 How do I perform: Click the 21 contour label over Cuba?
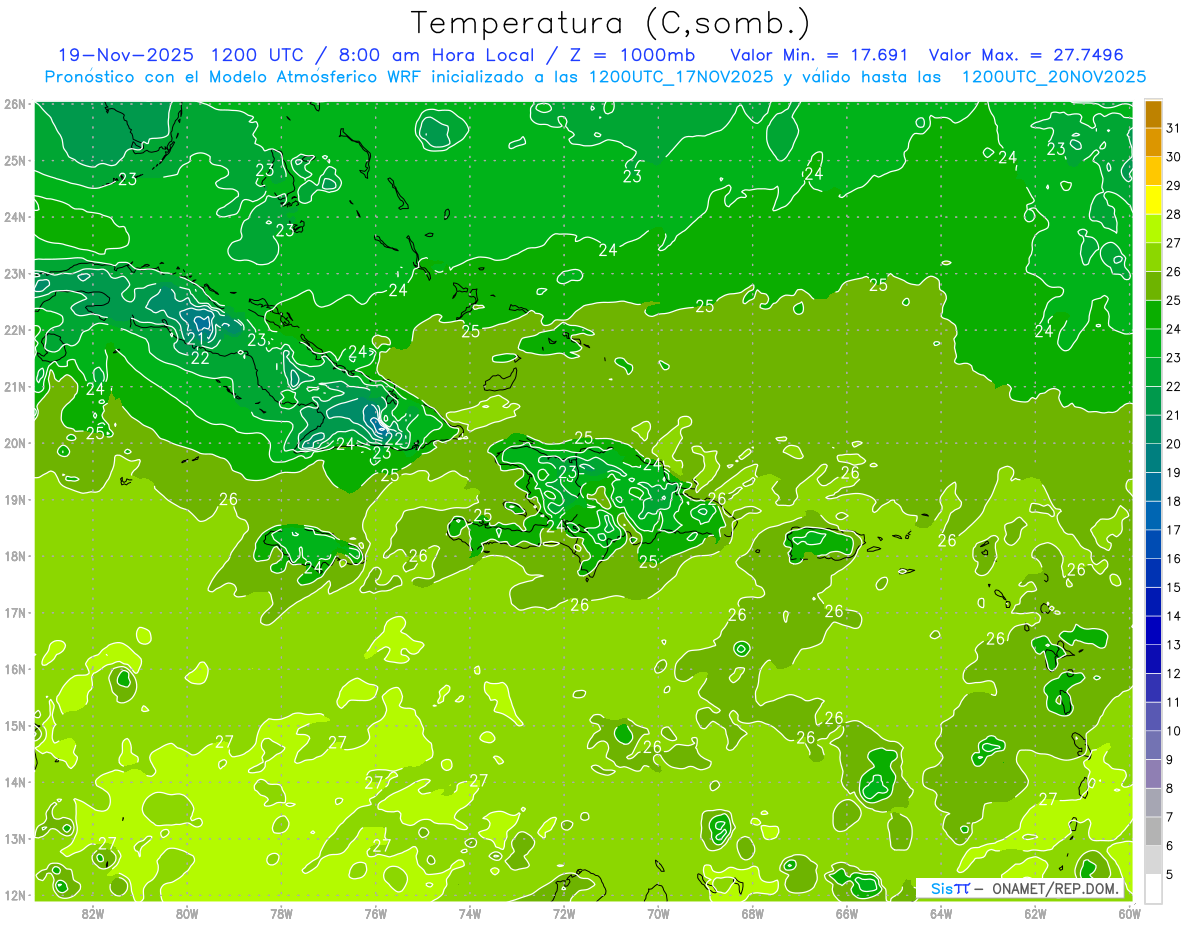click(x=196, y=339)
